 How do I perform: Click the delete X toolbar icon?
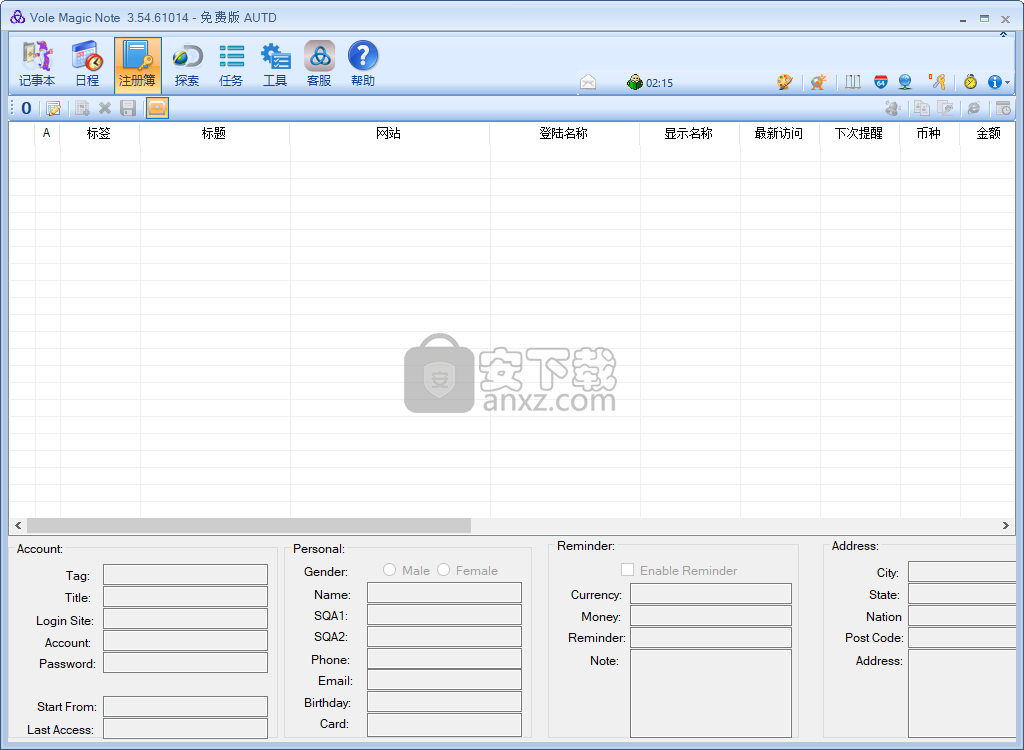(x=104, y=108)
